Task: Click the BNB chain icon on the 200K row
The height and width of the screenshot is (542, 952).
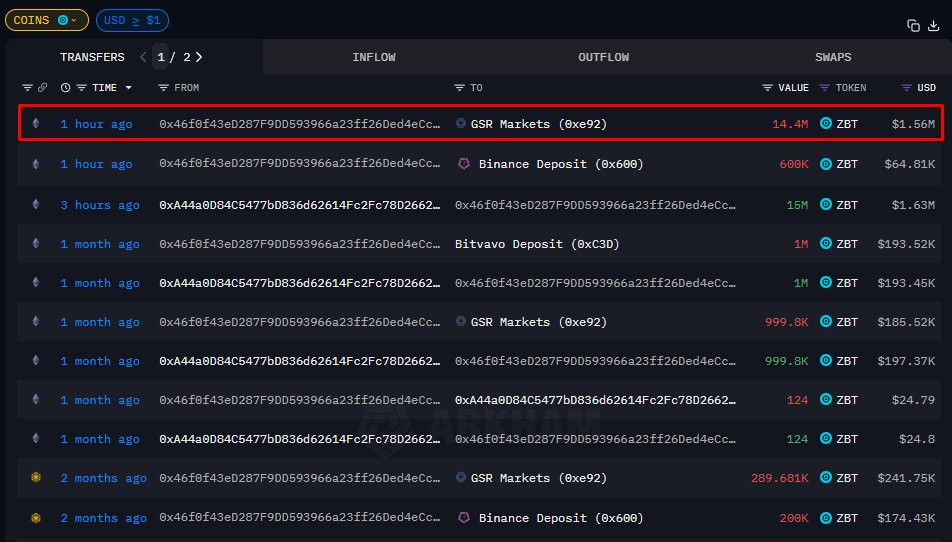Action: (36, 518)
